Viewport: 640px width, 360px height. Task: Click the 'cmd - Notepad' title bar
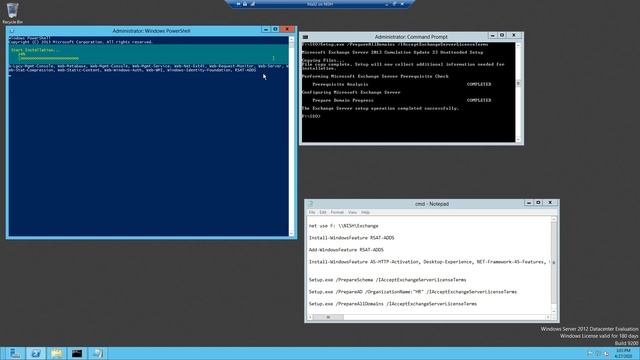click(x=431, y=204)
